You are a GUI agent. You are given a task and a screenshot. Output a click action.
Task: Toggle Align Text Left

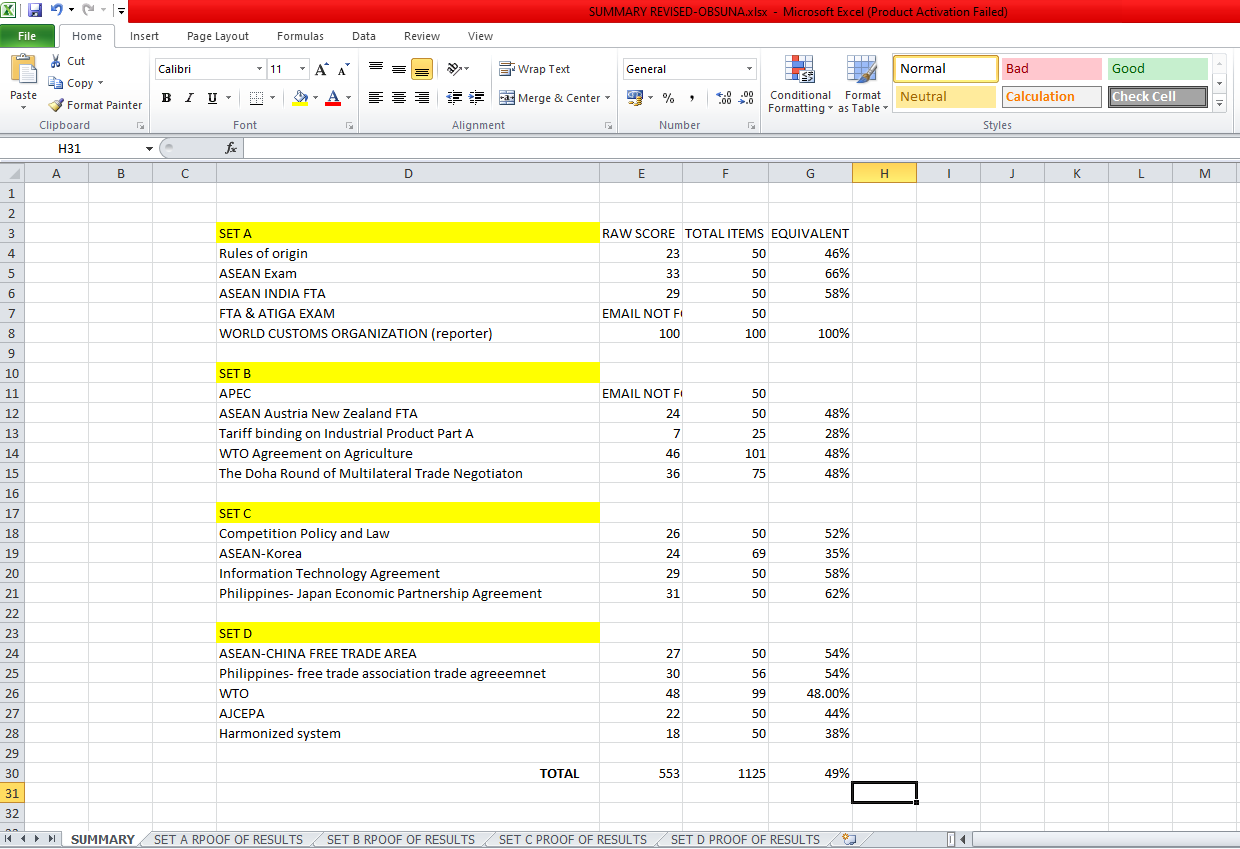pos(376,98)
